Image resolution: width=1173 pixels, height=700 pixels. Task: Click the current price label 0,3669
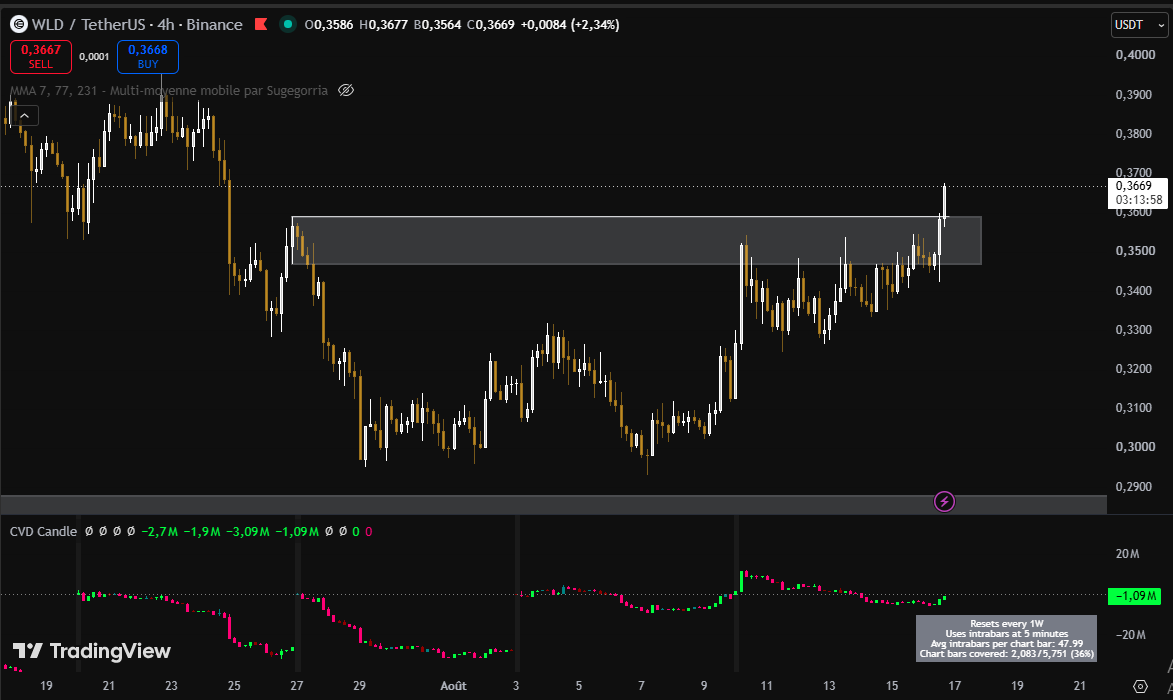(1137, 192)
